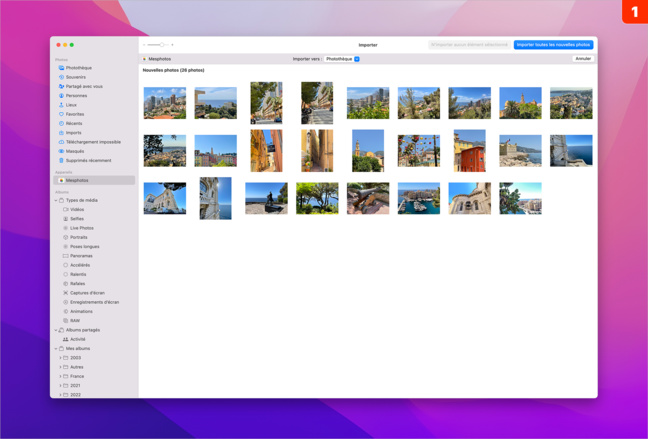Select the first skyline photo thumbnail
Image resolution: width=648 pixels, height=439 pixels.
pyautogui.click(x=164, y=103)
